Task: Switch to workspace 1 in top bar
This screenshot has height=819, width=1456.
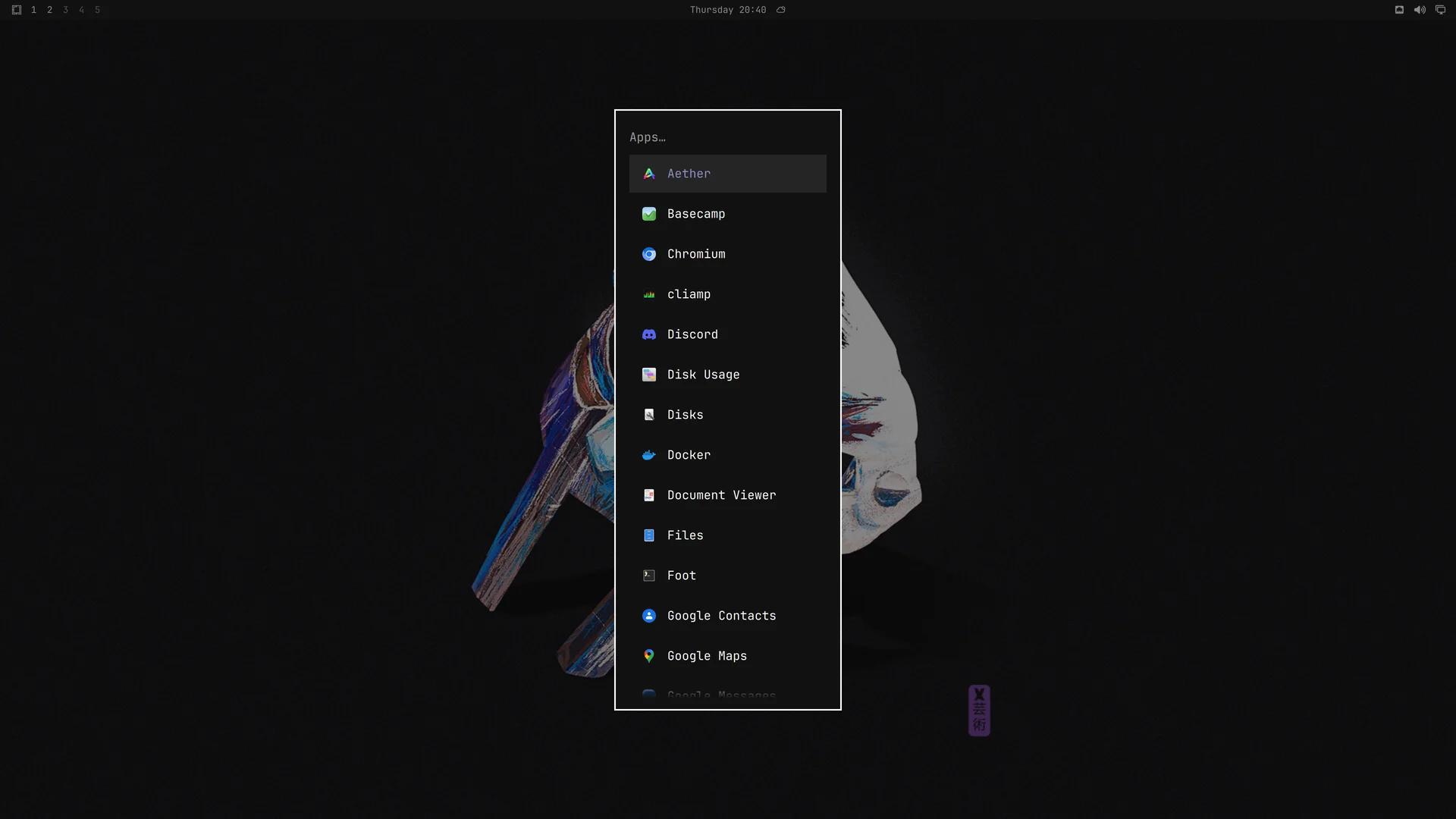Action: click(x=33, y=10)
